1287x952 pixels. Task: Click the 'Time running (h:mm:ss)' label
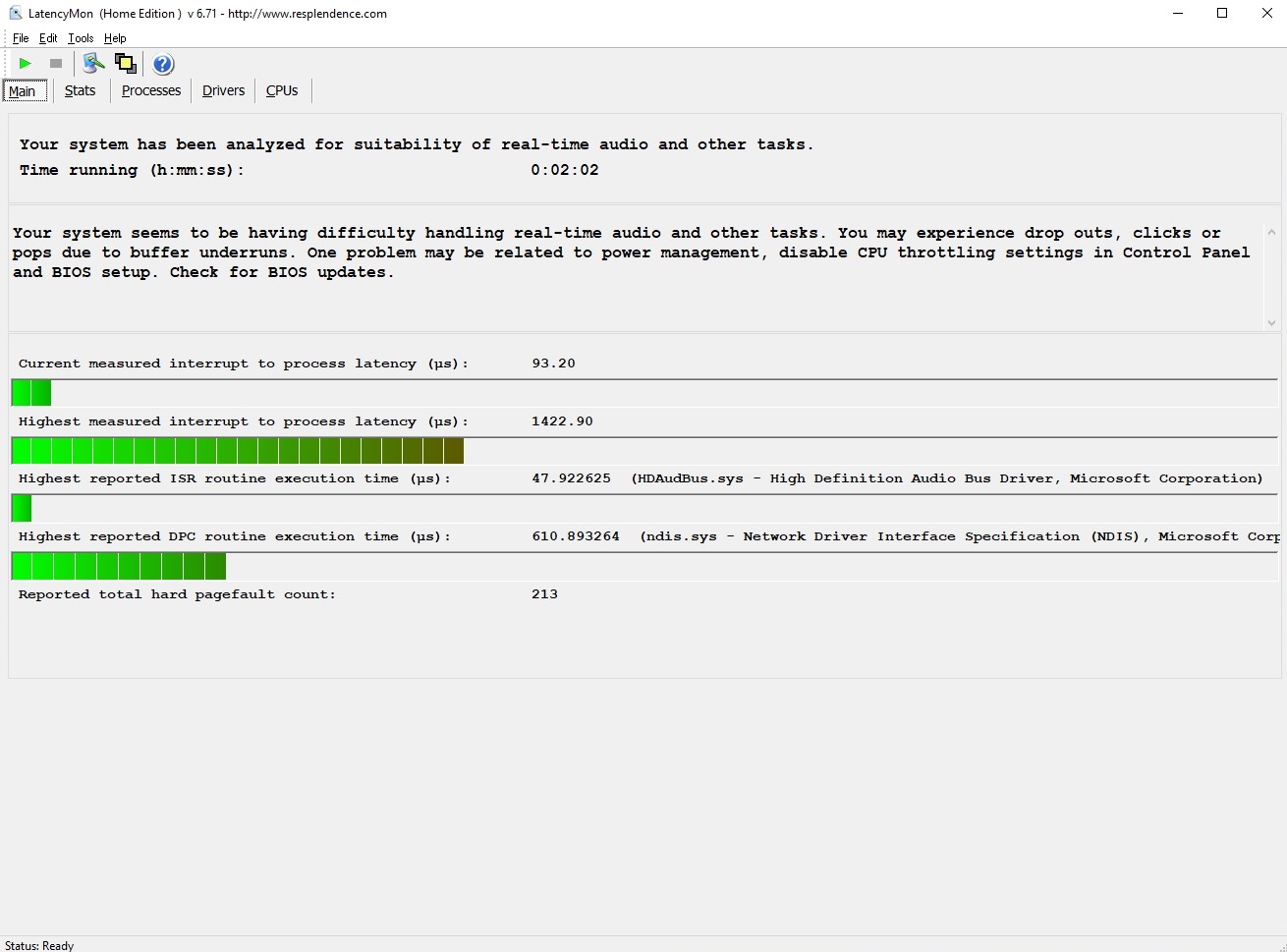point(132,170)
